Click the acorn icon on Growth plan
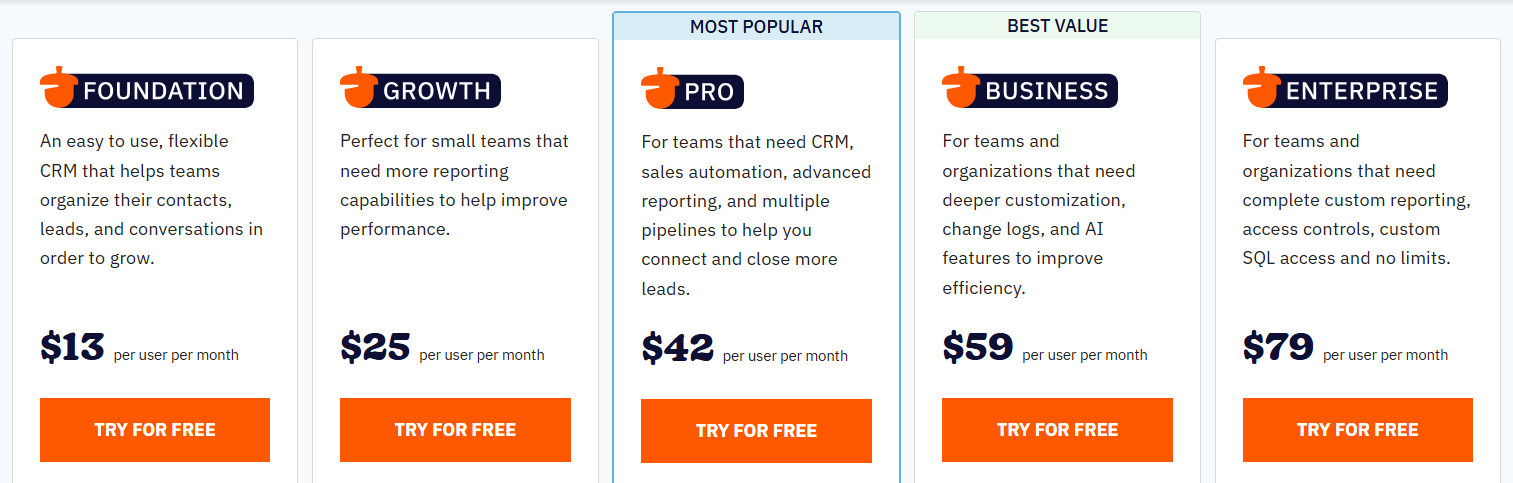Viewport: 1513px width, 483px height. [358, 88]
